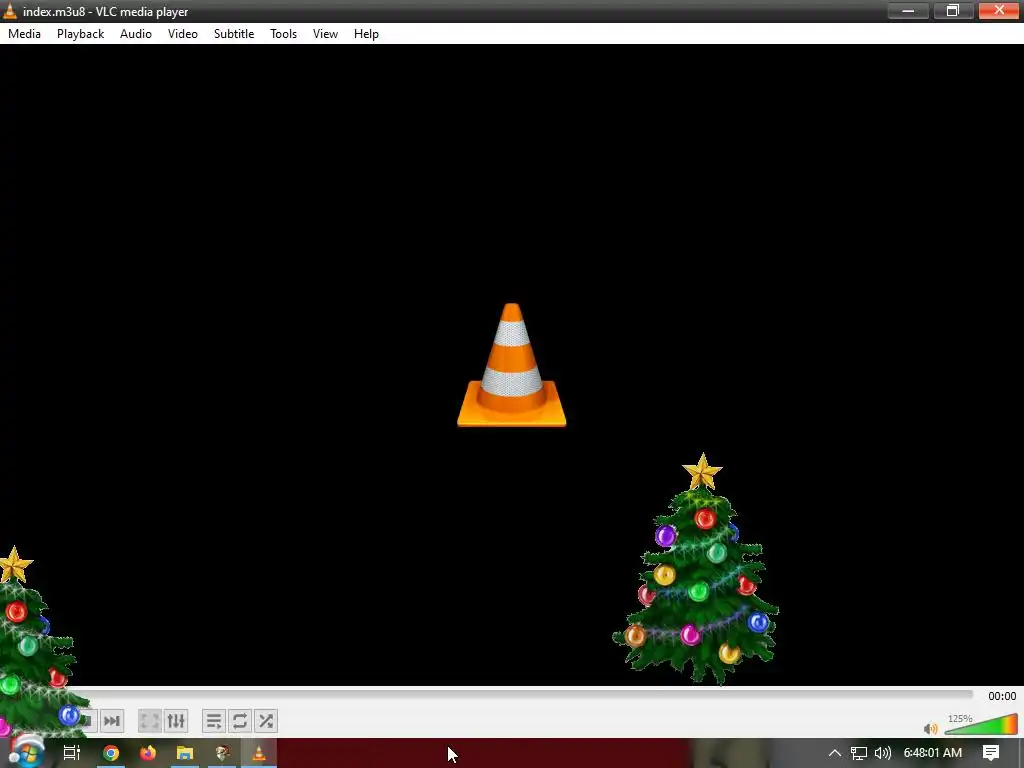Open the clock showing 6:48:01 AM
Viewport: 1024px width, 768px height.
(x=933, y=753)
